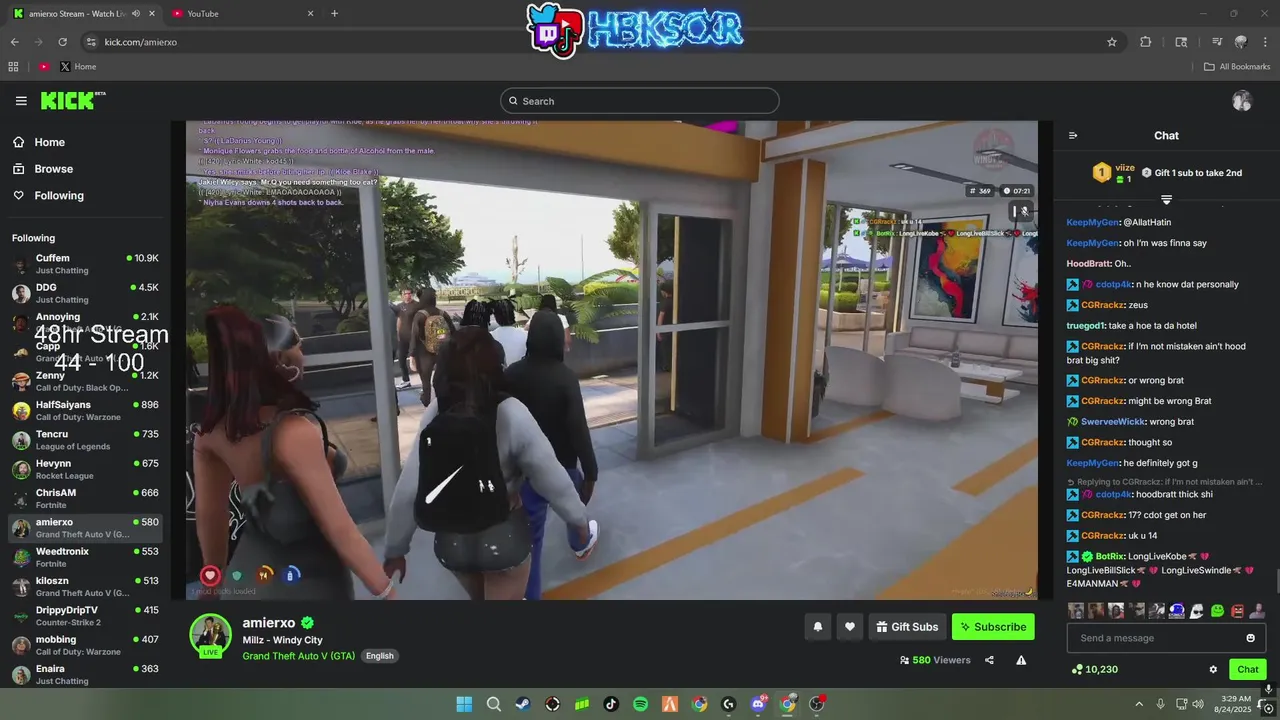Open DrippyDripTV channel in Following list
The height and width of the screenshot is (720, 1280).
tap(85, 616)
